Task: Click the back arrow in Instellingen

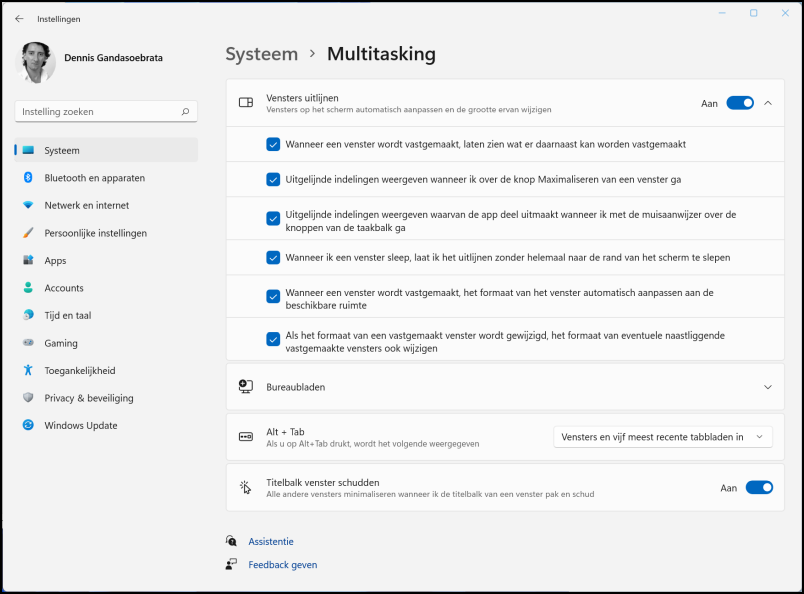Action: pos(19,19)
